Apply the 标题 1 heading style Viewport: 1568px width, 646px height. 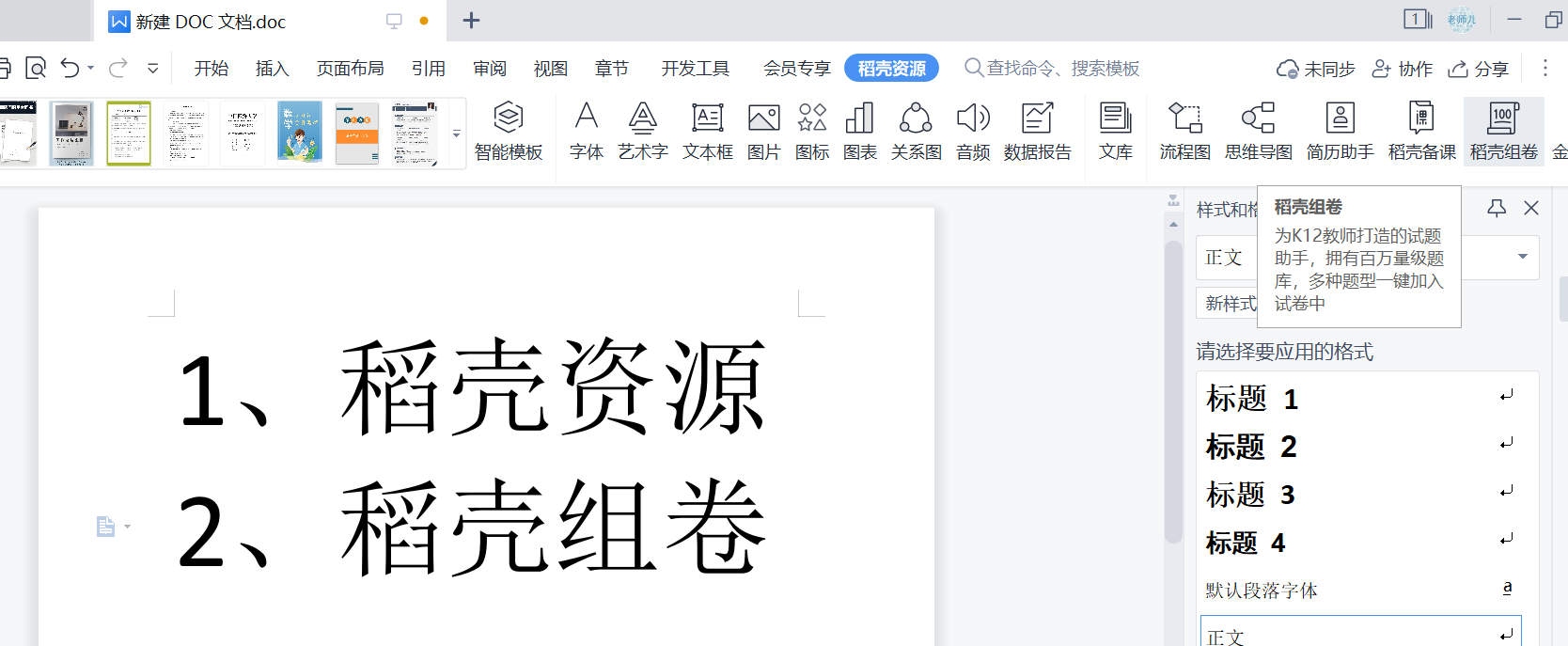coord(1359,399)
